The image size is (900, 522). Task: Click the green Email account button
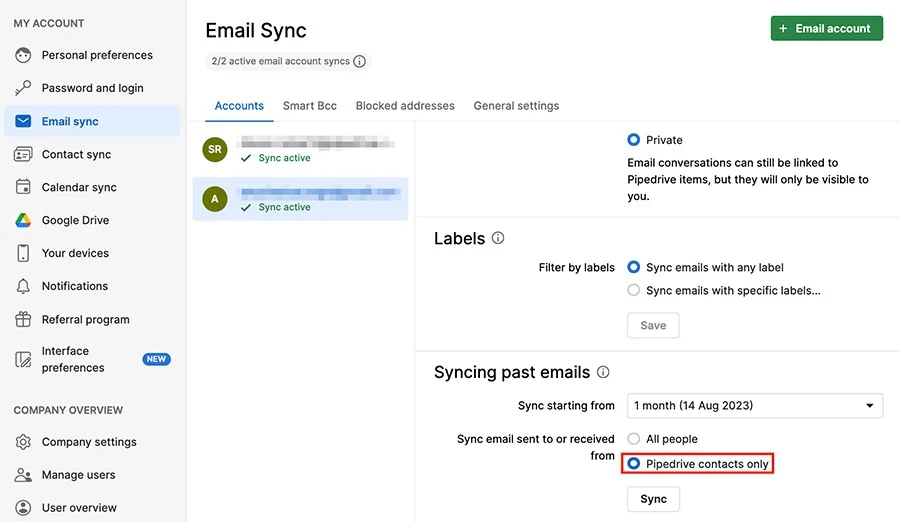827,28
